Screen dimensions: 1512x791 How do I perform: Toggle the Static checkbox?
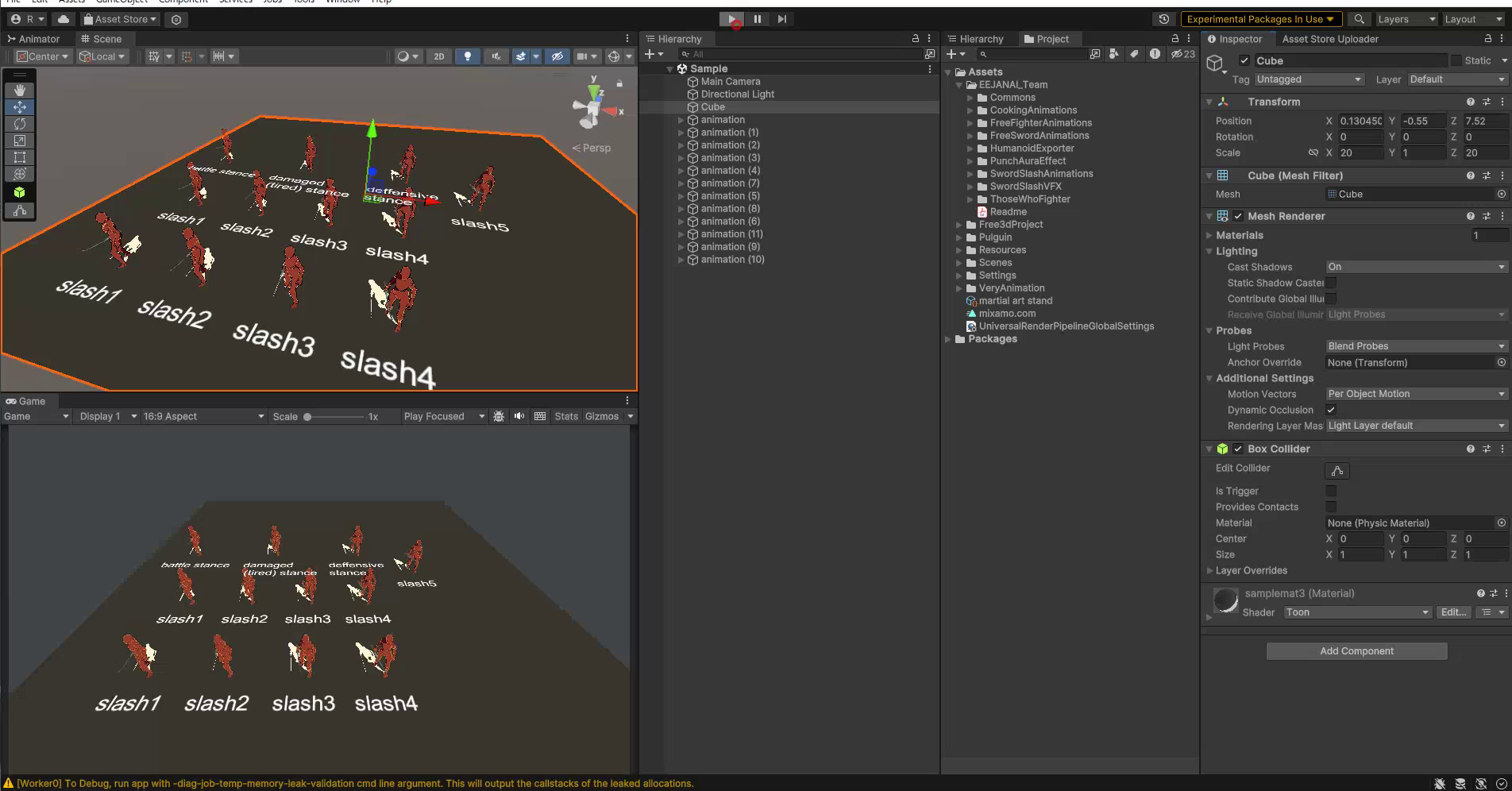1456,60
